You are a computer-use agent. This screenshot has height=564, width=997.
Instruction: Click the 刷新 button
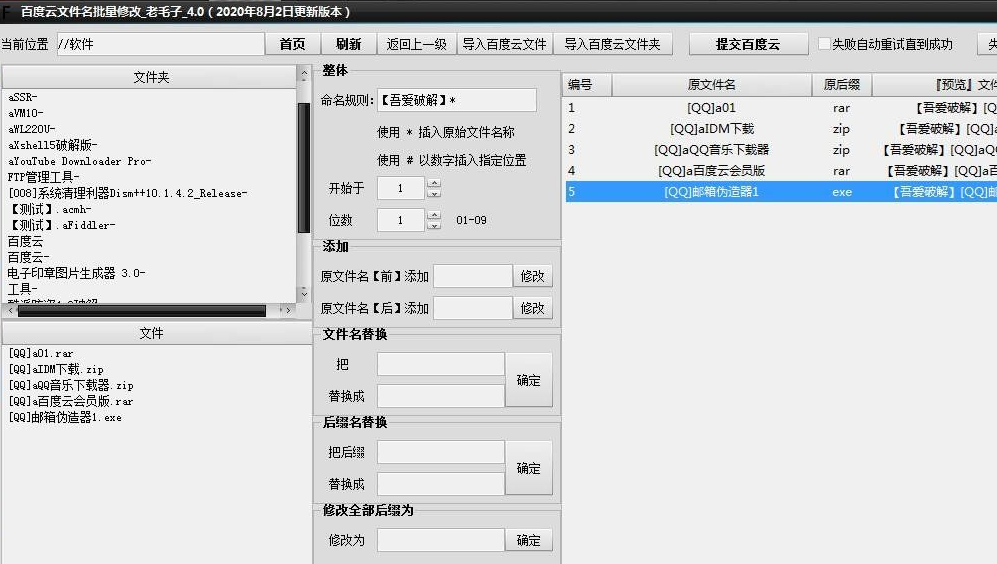[348, 44]
